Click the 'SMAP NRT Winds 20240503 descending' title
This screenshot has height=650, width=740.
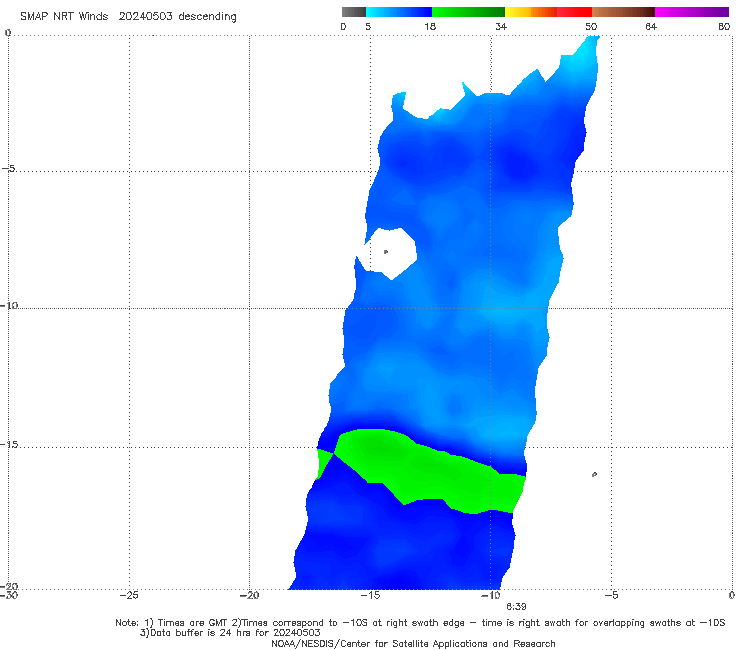click(128, 16)
